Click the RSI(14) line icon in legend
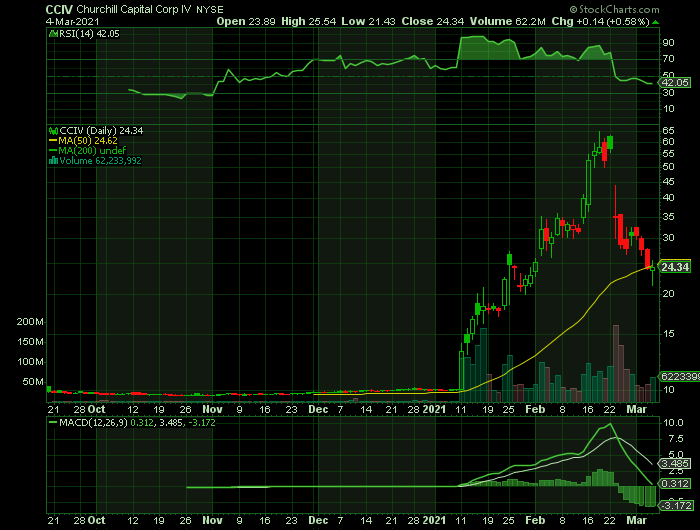The image size is (700, 530). (52, 31)
